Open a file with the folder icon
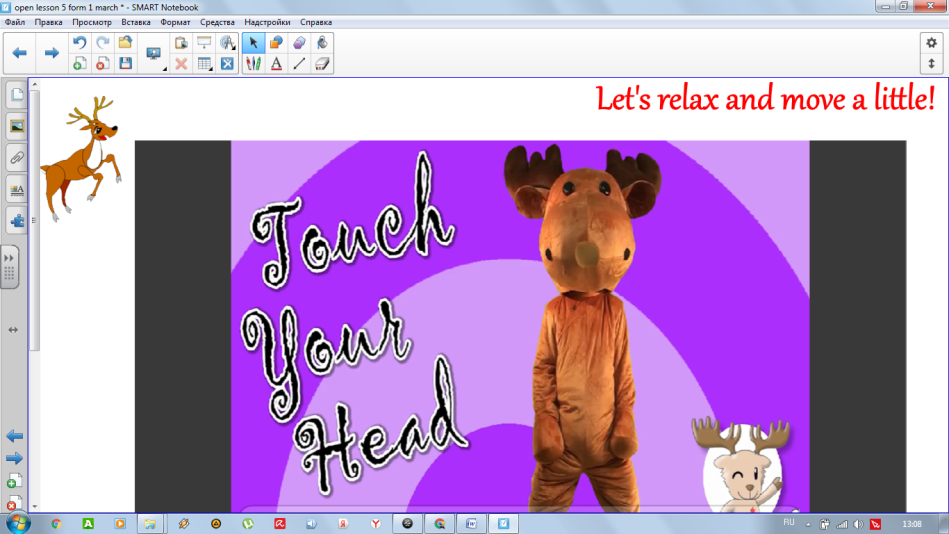 tap(125, 42)
